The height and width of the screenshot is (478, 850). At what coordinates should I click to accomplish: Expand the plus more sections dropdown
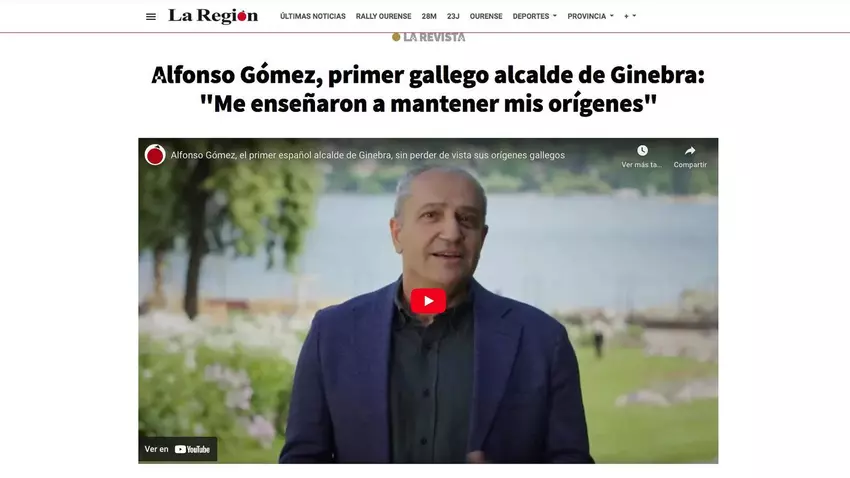click(630, 16)
